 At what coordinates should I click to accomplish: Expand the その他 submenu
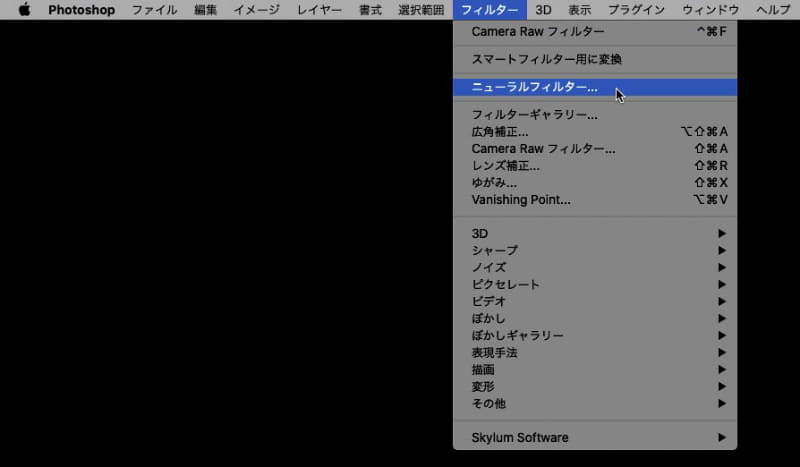595,404
